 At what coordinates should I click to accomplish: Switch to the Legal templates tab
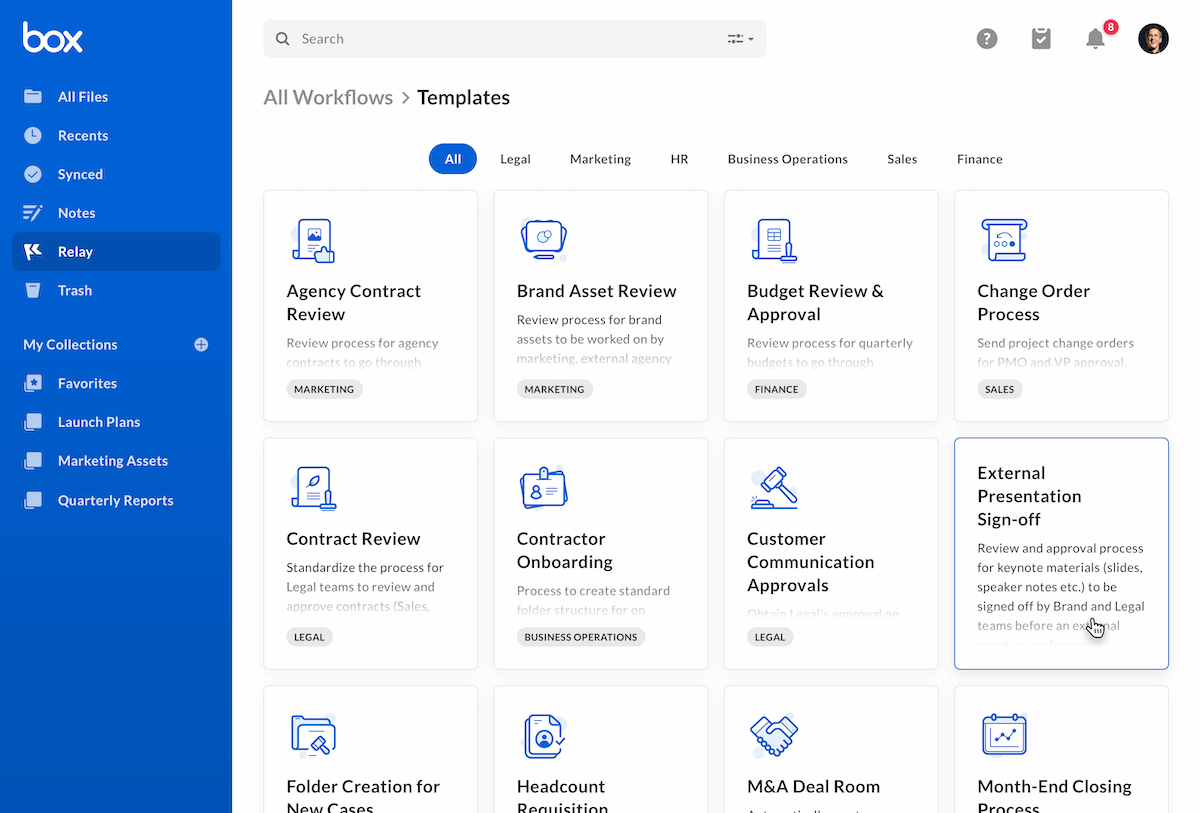pos(515,158)
